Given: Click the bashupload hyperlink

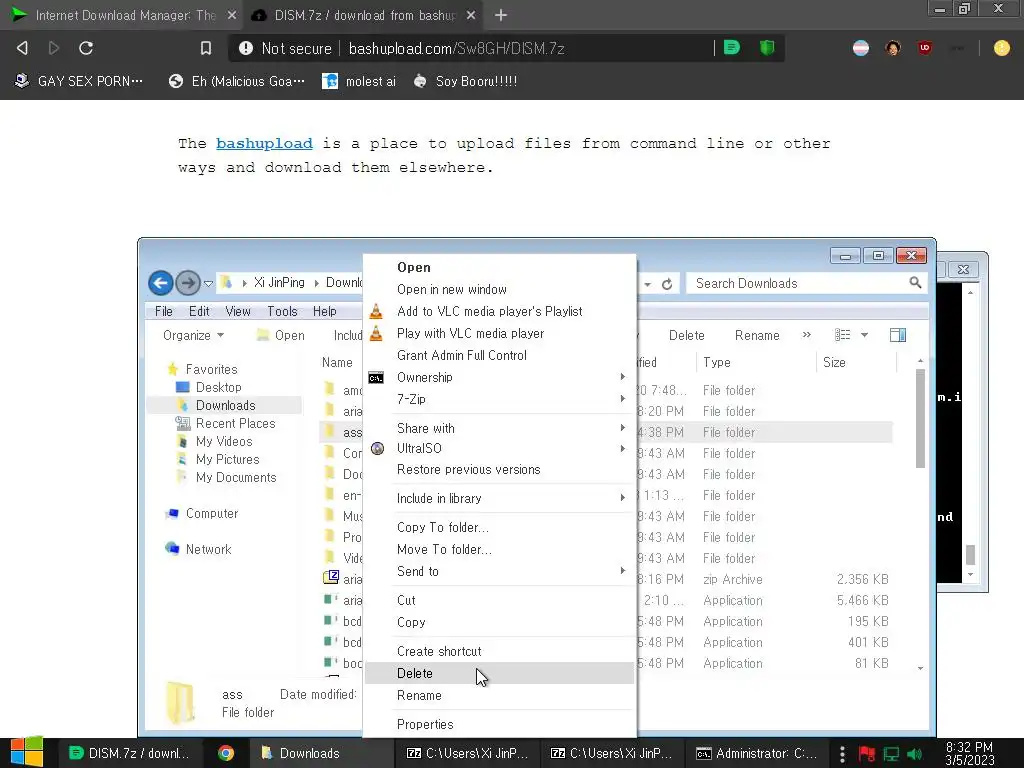Looking at the screenshot, I should 264,143.
